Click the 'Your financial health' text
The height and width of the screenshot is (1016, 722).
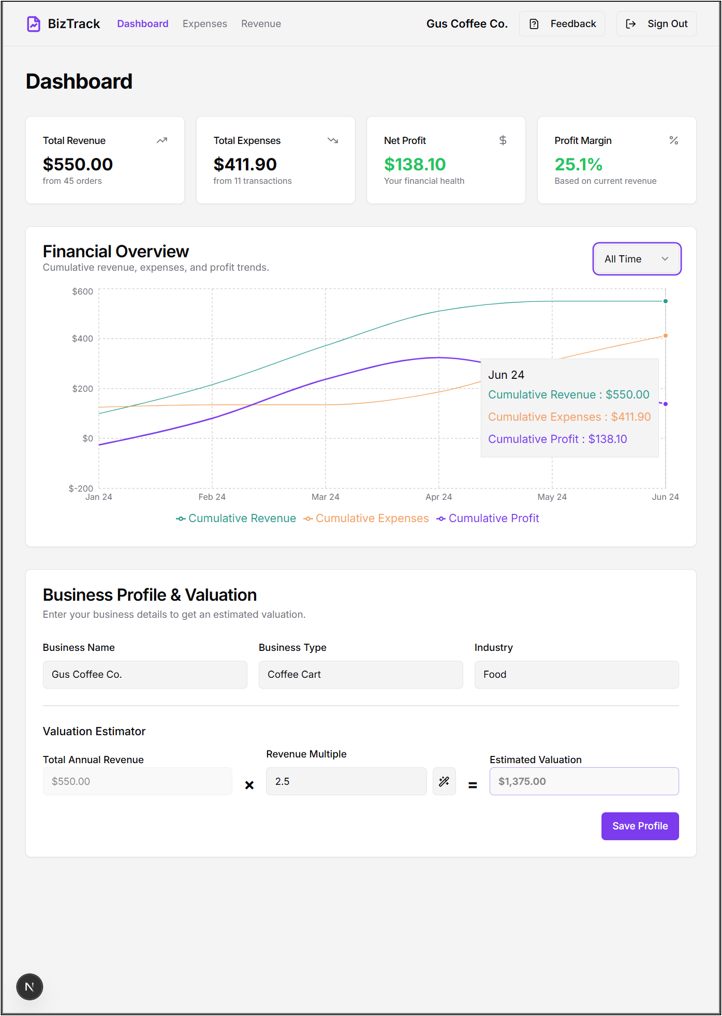point(424,181)
